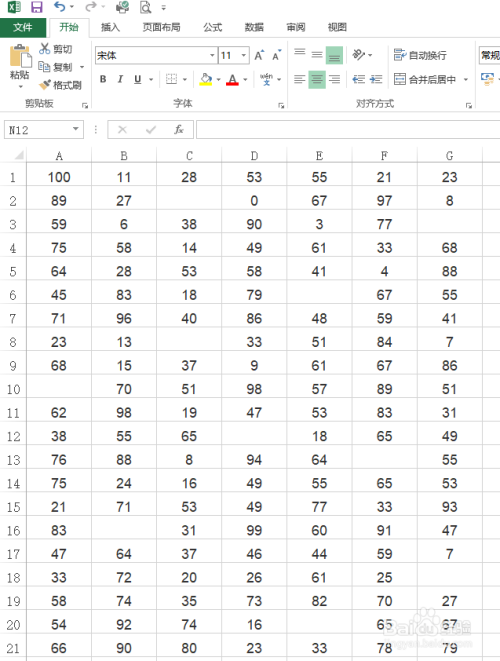Viewport: 500px width, 661px height.
Task: Toggle italic formatting
Action: pos(120,79)
